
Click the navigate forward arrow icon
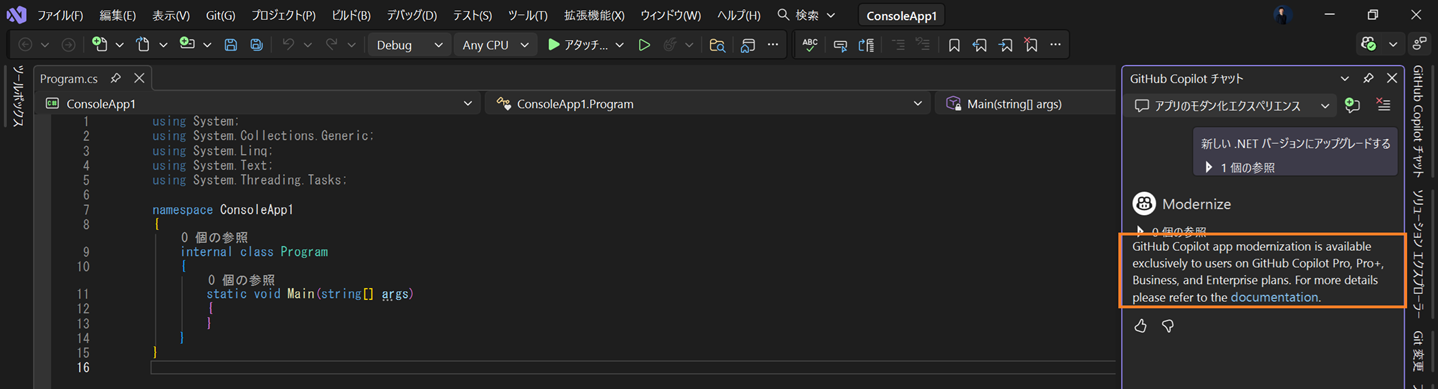pos(67,45)
